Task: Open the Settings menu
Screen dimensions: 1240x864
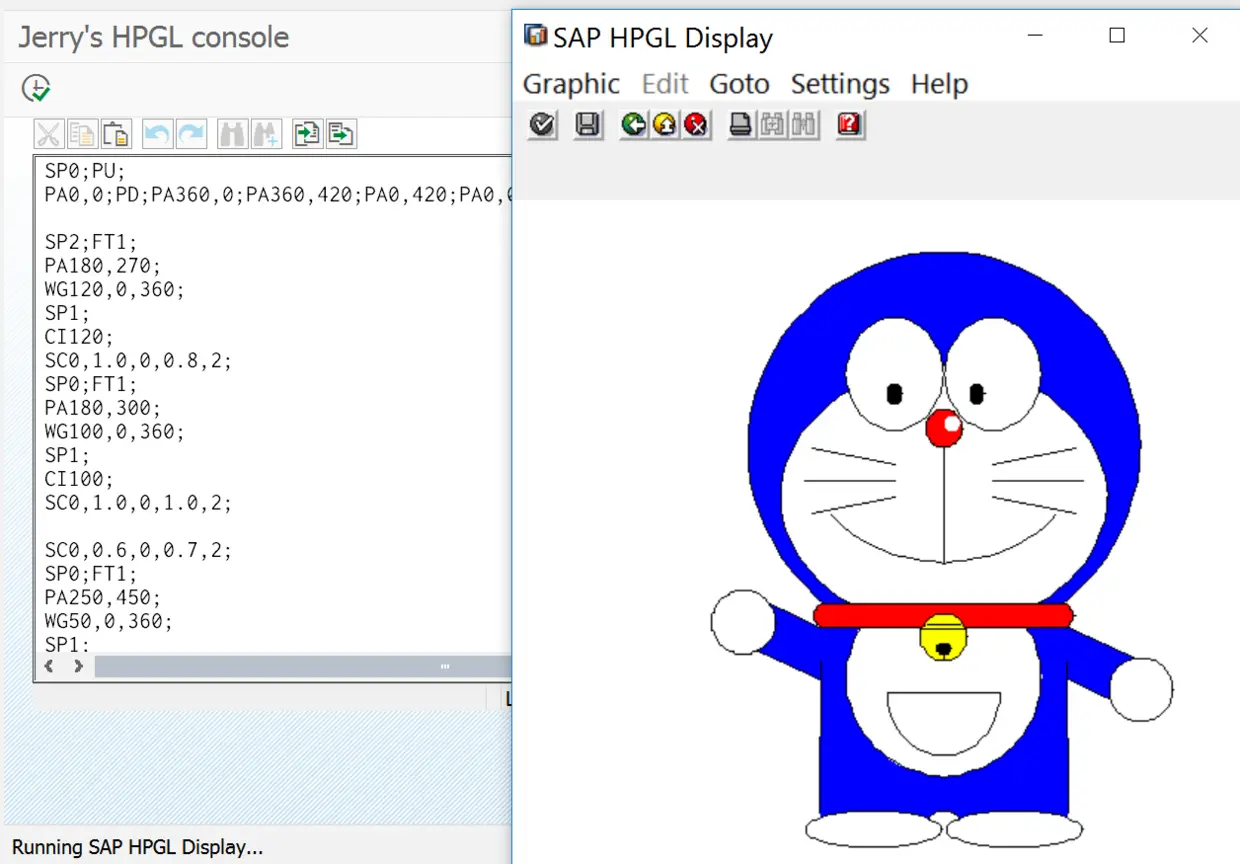Action: click(840, 84)
